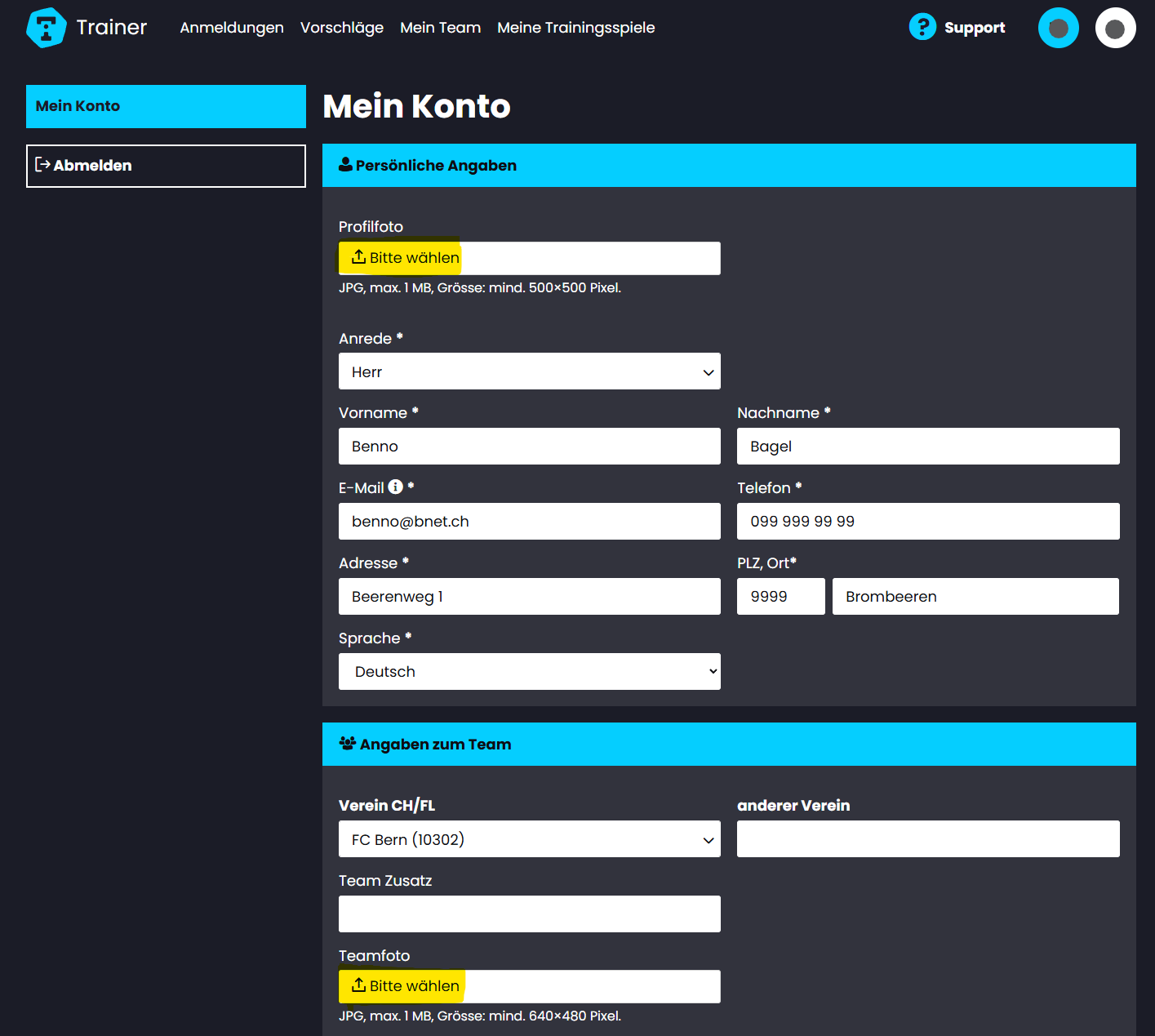Click the white circular profile icon

[x=1115, y=29]
